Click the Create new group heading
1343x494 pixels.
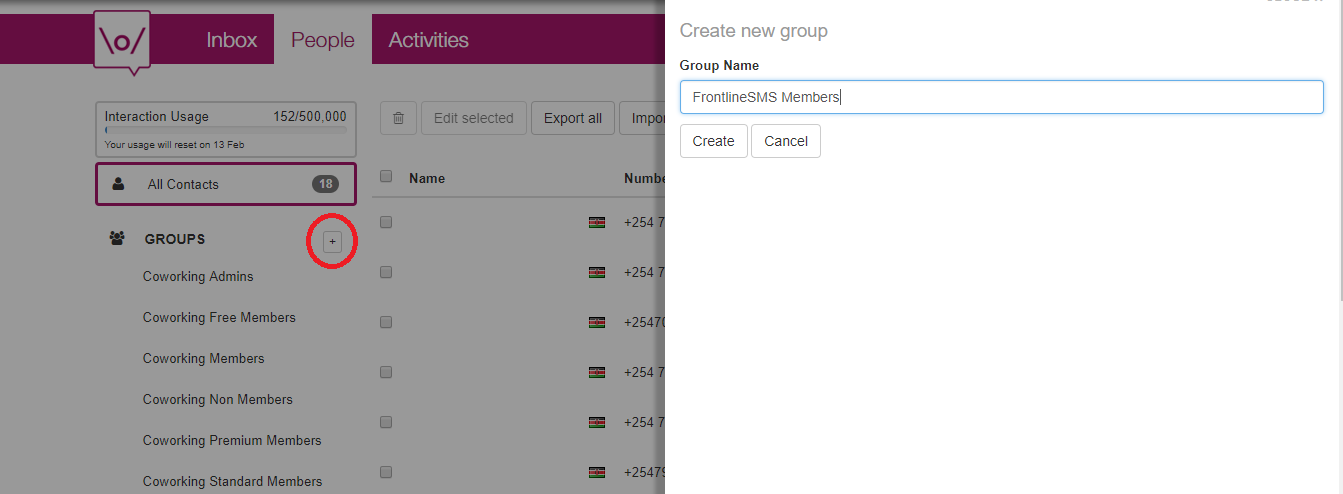coord(754,31)
